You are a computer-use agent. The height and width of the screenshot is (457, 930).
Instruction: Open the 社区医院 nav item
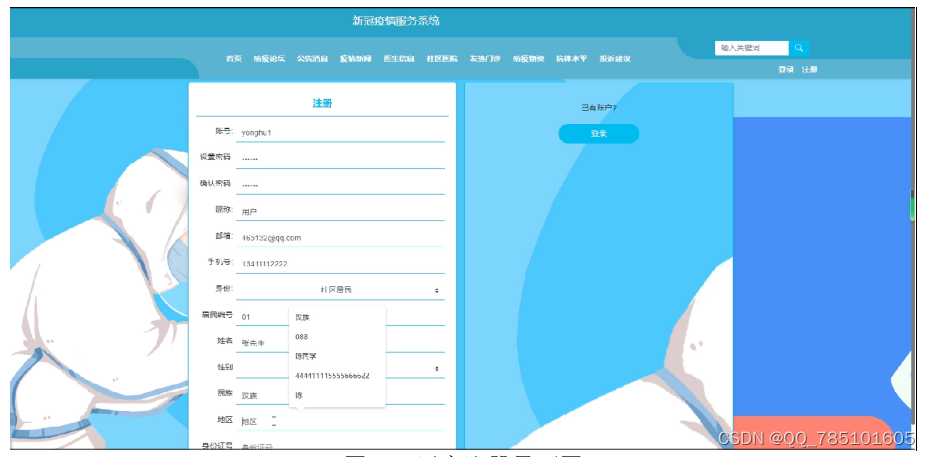pos(442,59)
